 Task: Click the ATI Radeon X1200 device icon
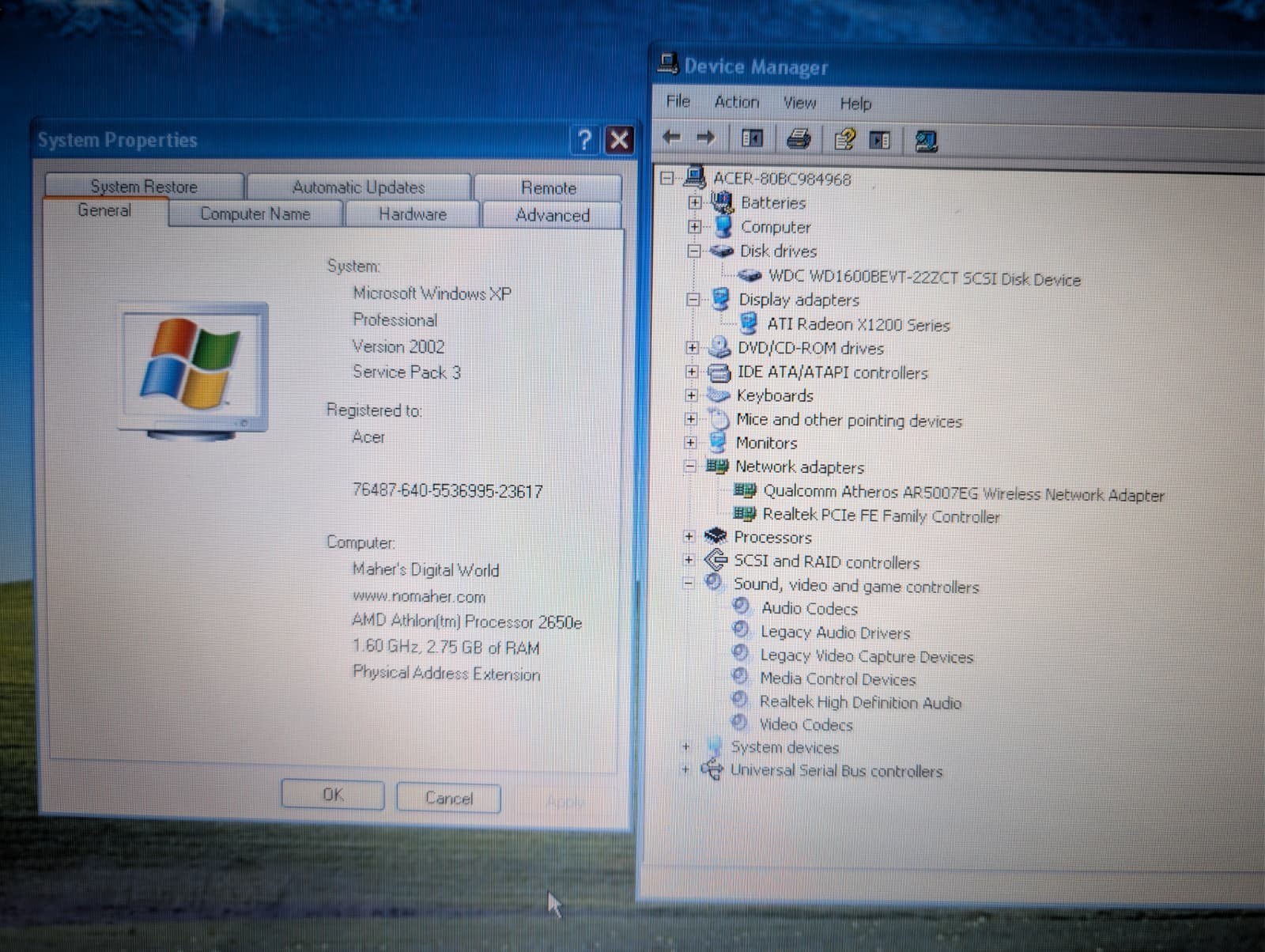click(x=748, y=323)
